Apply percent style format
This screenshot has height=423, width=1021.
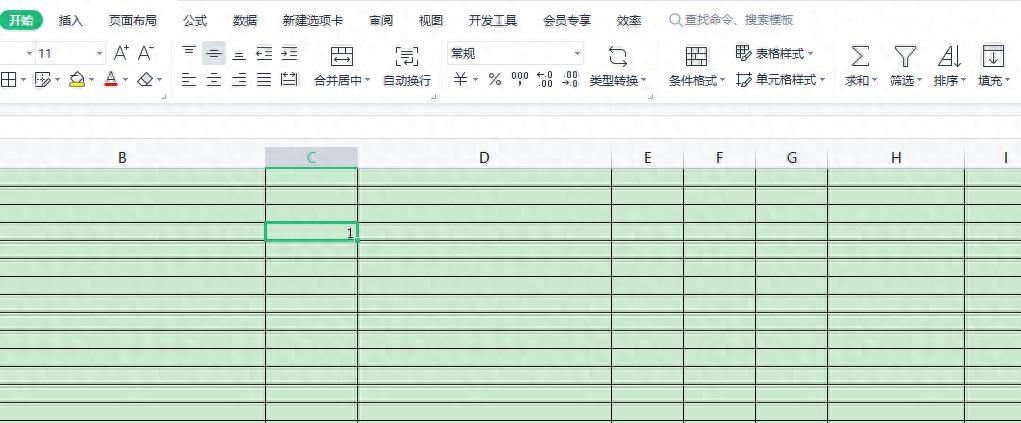495,79
